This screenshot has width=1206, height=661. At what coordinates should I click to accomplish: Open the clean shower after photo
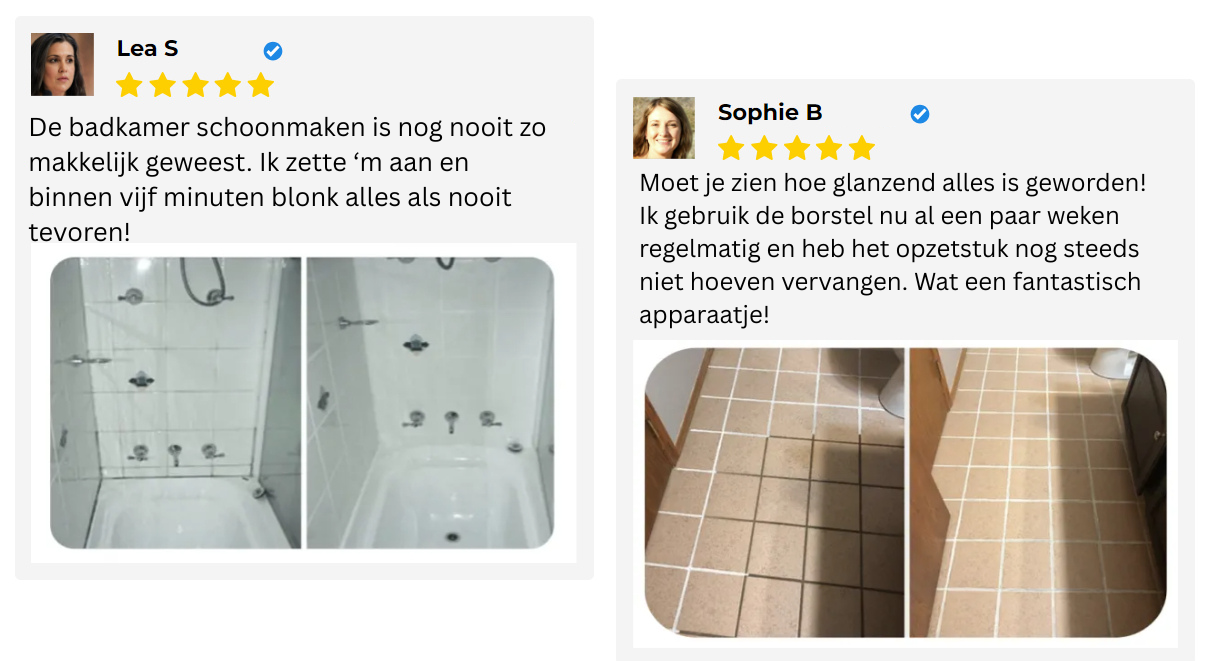pyautogui.click(x=430, y=403)
